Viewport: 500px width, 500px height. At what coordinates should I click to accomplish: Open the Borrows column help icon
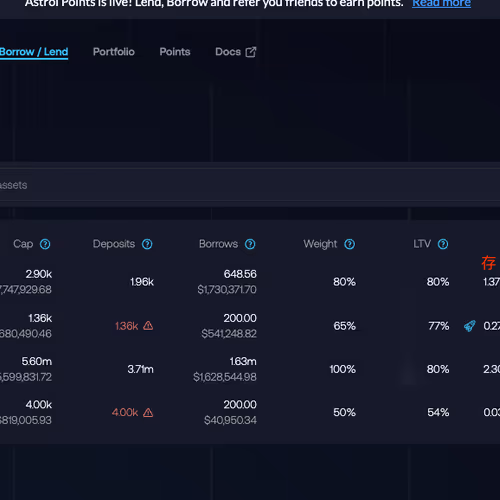pos(250,244)
